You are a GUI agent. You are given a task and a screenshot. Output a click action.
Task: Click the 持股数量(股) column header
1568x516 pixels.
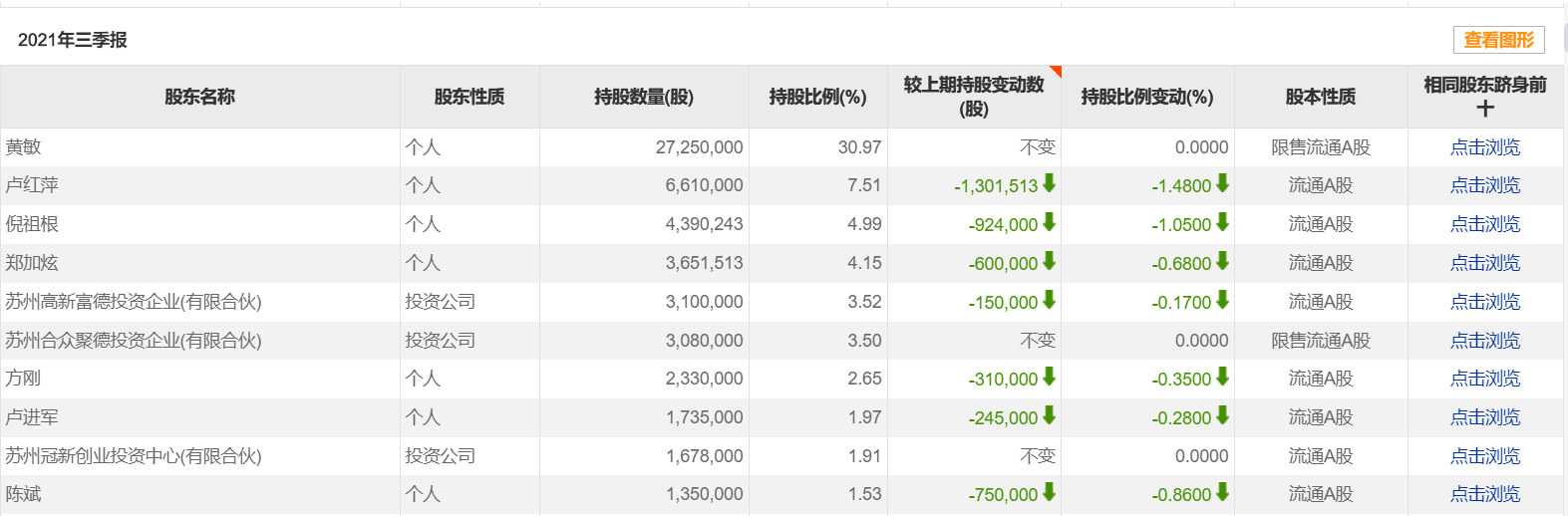(644, 97)
